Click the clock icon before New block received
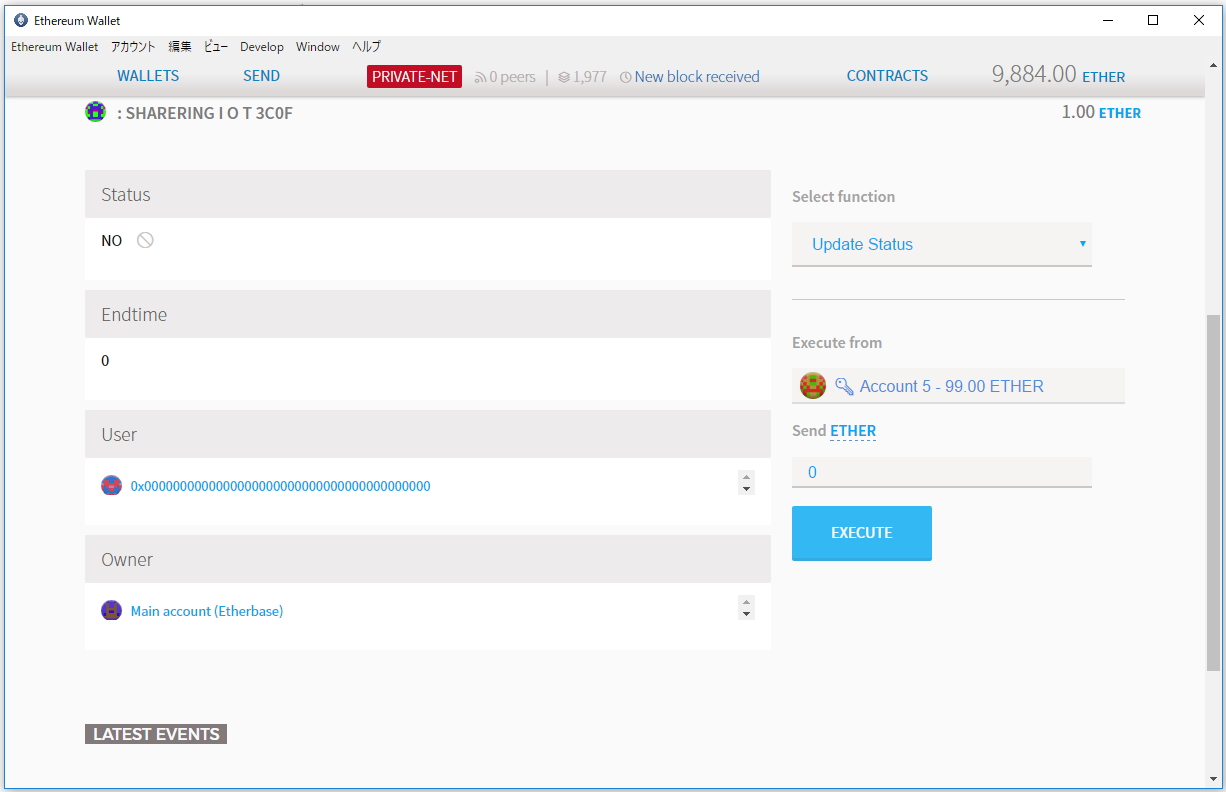The height and width of the screenshot is (792, 1226). pyautogui.click(x=626, y=77)
